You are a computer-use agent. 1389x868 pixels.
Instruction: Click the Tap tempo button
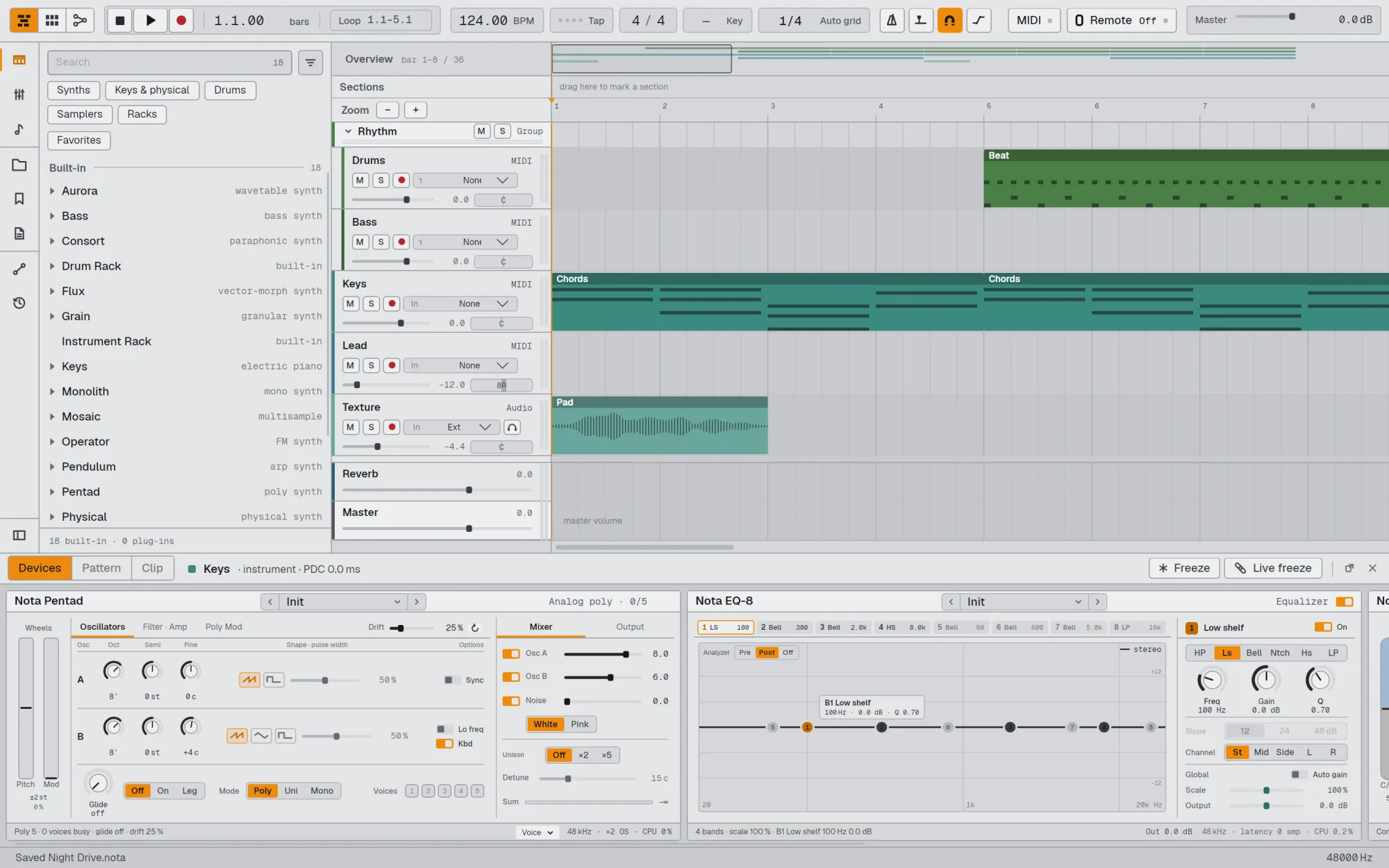click(x=581, y=20)
